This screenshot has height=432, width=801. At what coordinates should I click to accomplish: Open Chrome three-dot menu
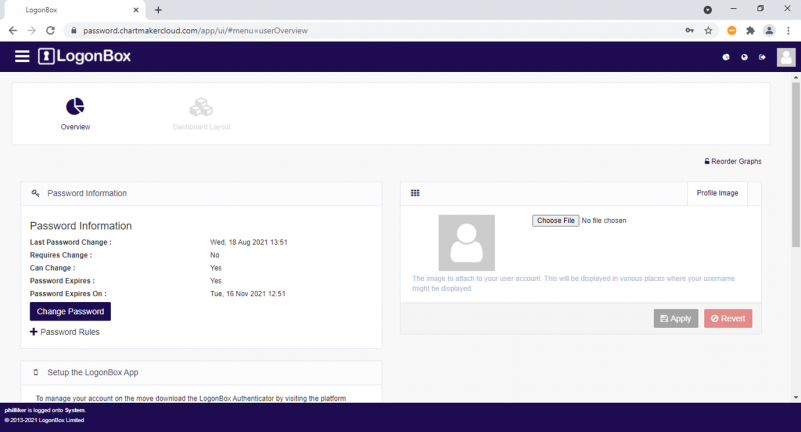coord(788,30)
